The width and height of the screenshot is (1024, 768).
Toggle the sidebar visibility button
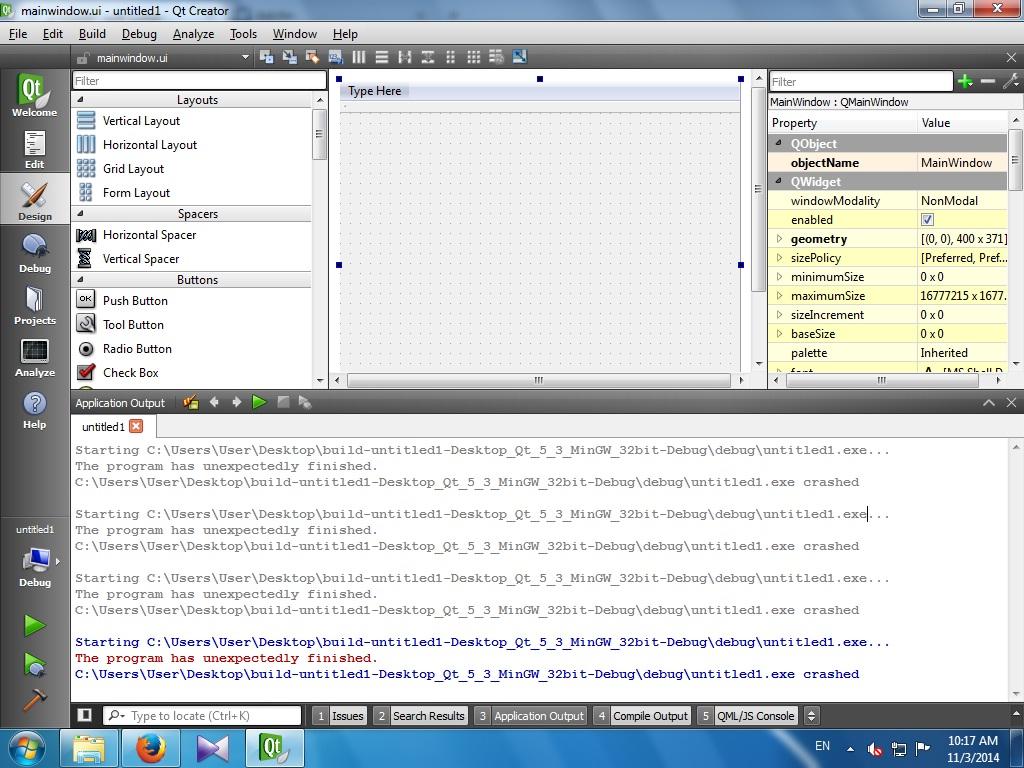[x=84, y=715]
